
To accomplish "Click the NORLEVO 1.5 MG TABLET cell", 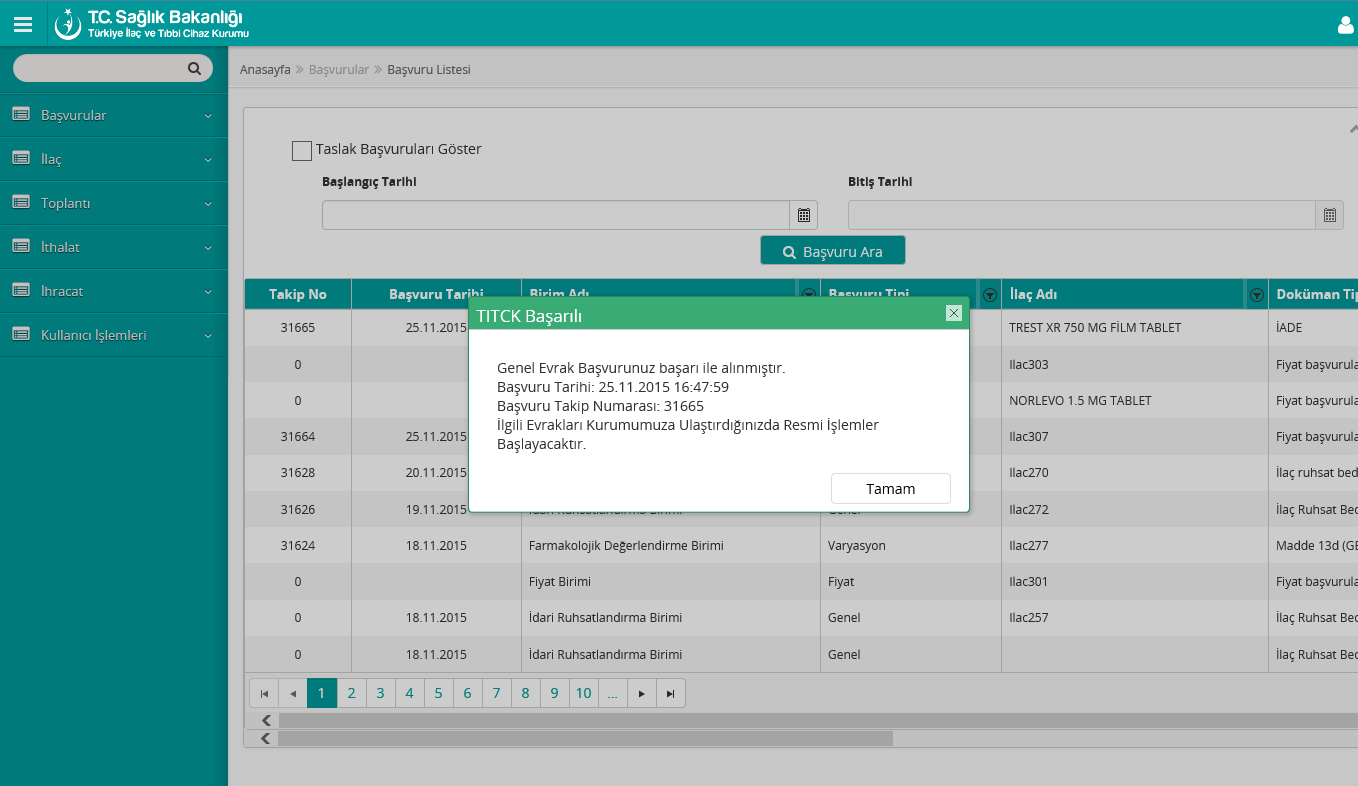I will [x=1134, y=400].
